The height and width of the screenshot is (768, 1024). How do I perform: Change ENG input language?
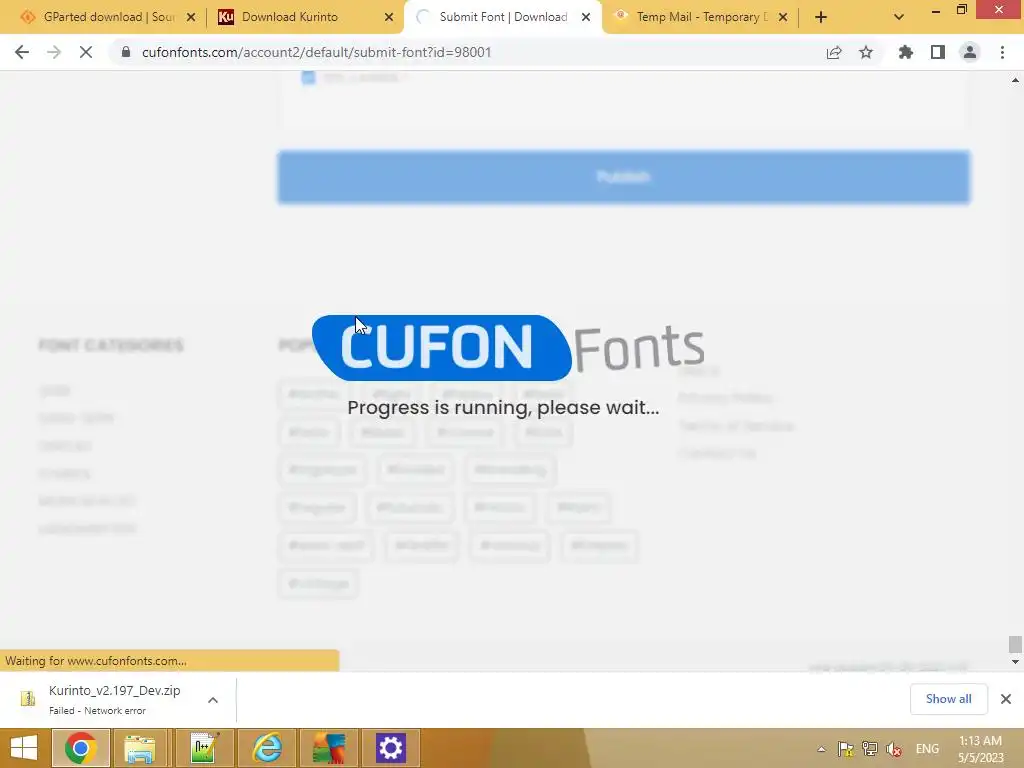tap(927, 749)
